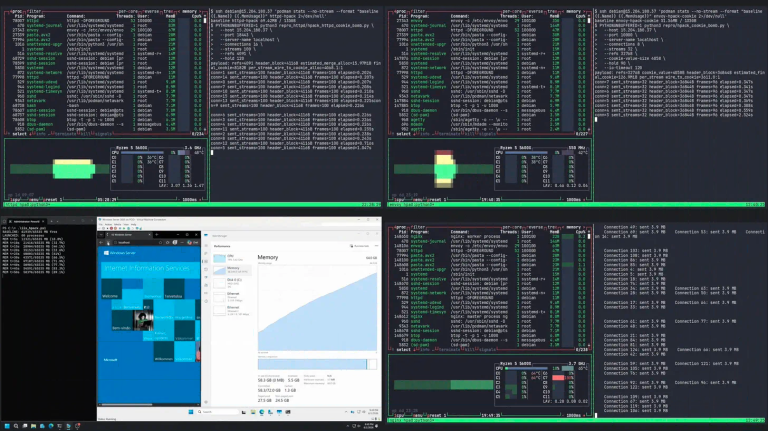The width and height of the screenshot is (768, 431).
Task: Open Task Manager more options ellipsis
Action: (x=376, y=246)
